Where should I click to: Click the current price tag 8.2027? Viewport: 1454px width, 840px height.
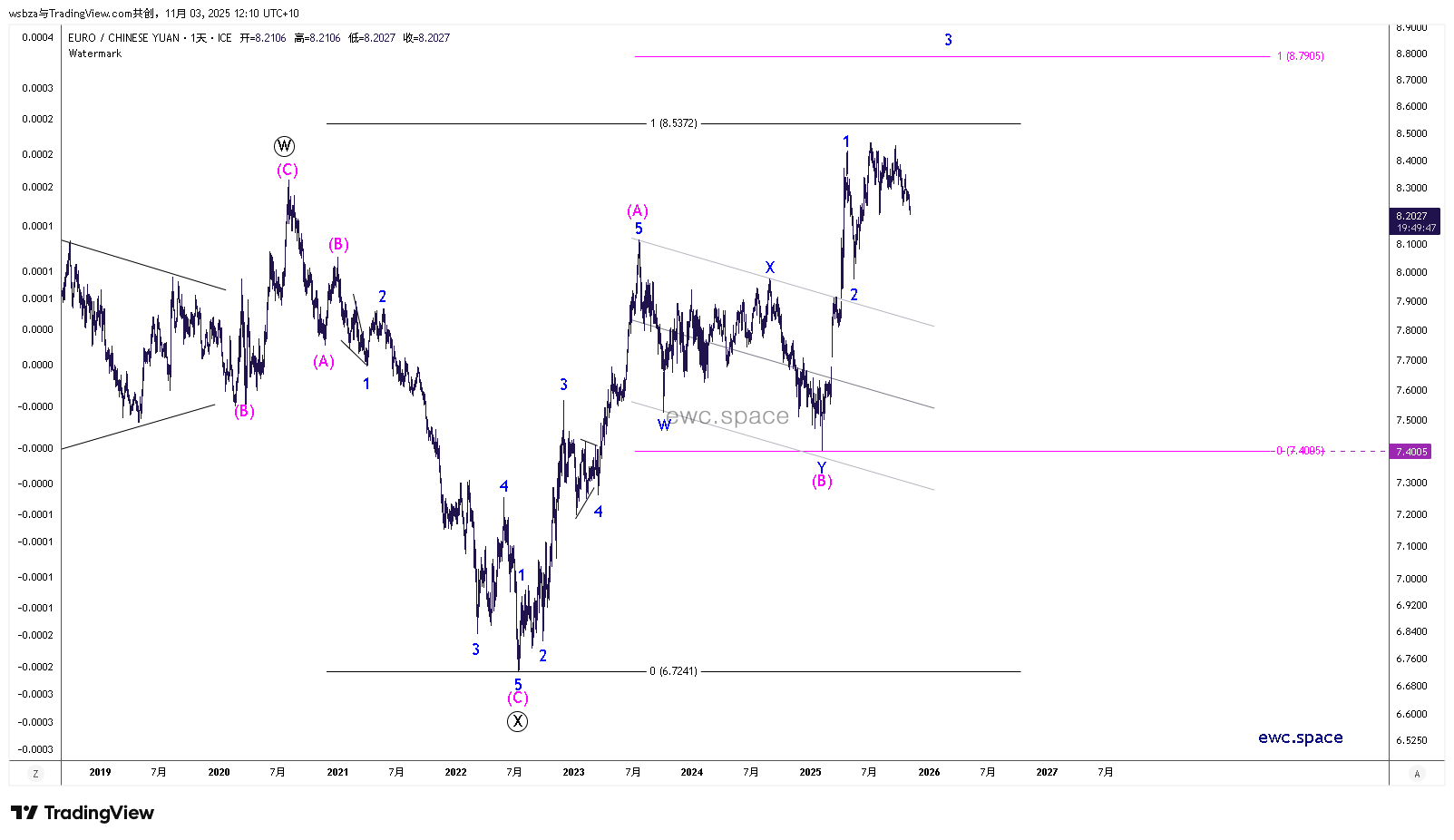[1413, 216]
